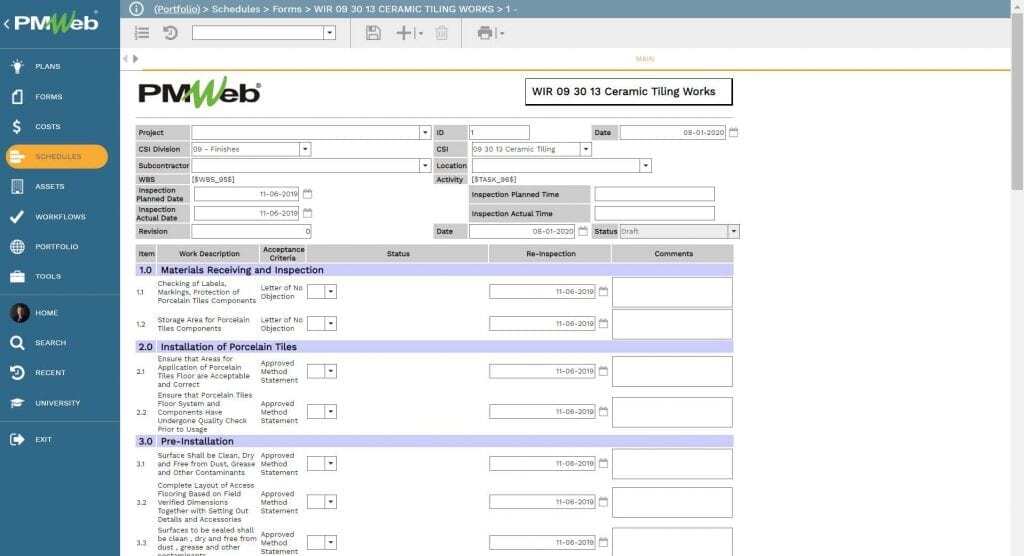Screen dimensions: 1024x556
Task: Open Workflows from sidebar
Action: [60, 217]
